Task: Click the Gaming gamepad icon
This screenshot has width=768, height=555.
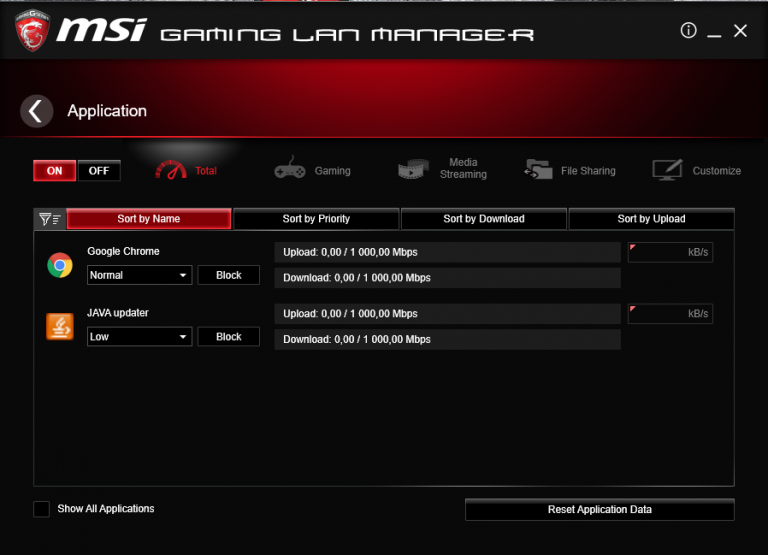Action: tap(289, 168)
